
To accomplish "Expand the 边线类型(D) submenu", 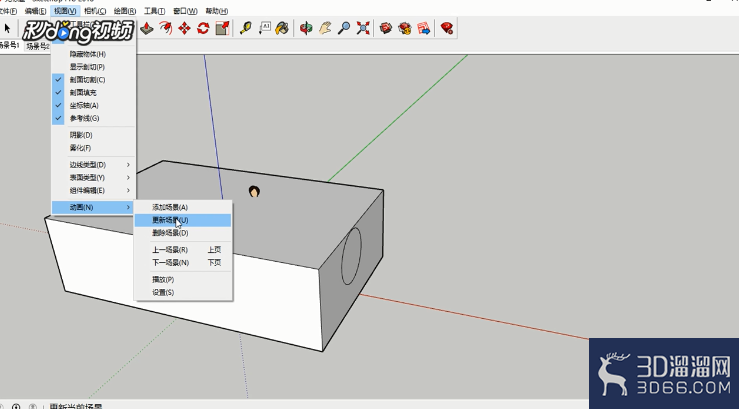I will point(93,164).
